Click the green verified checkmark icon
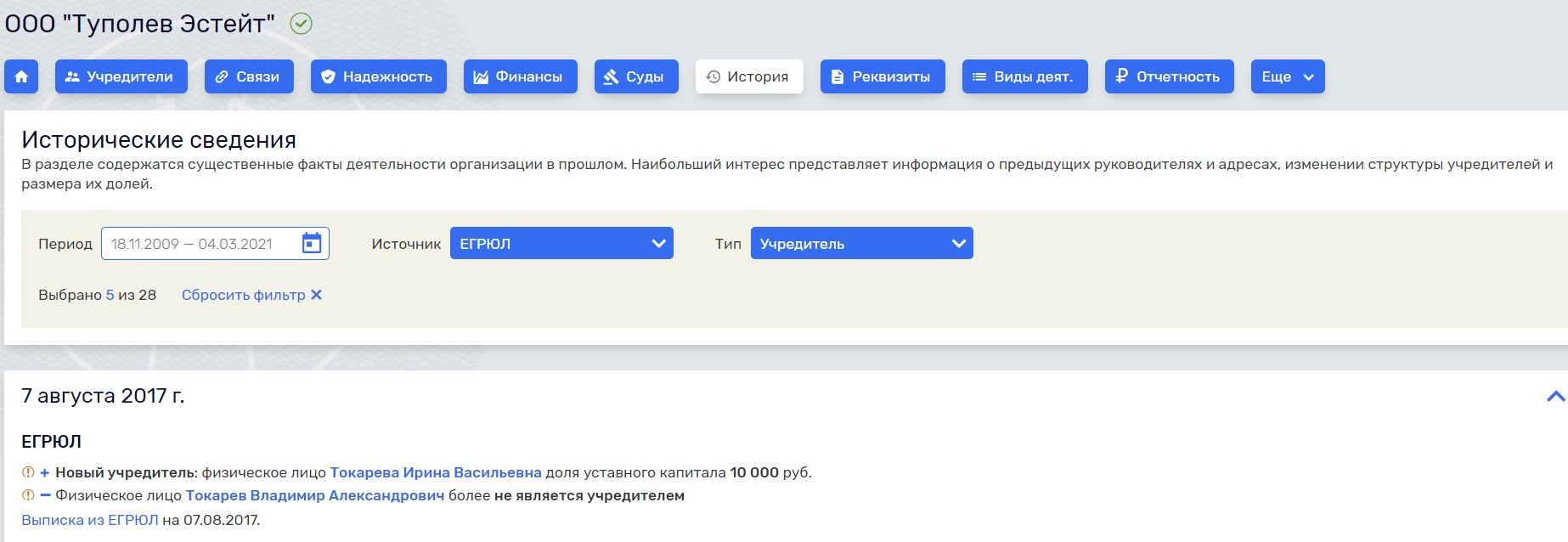This screenshot has width=1568, height=542. coord(302,24)
